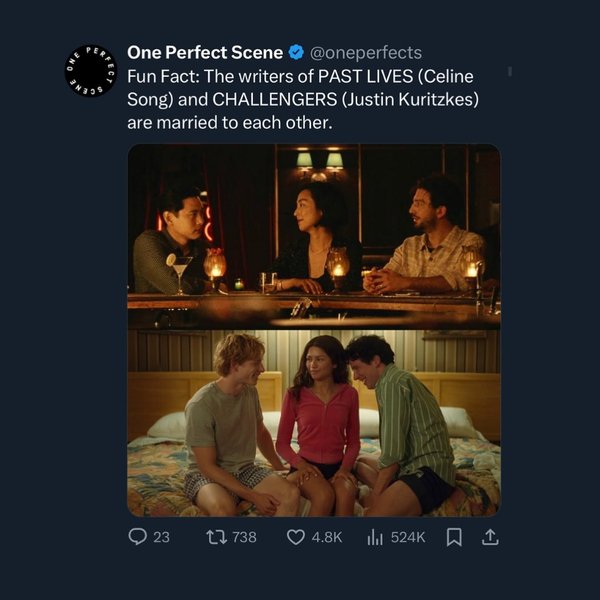Open the top bar scene image

313,236
